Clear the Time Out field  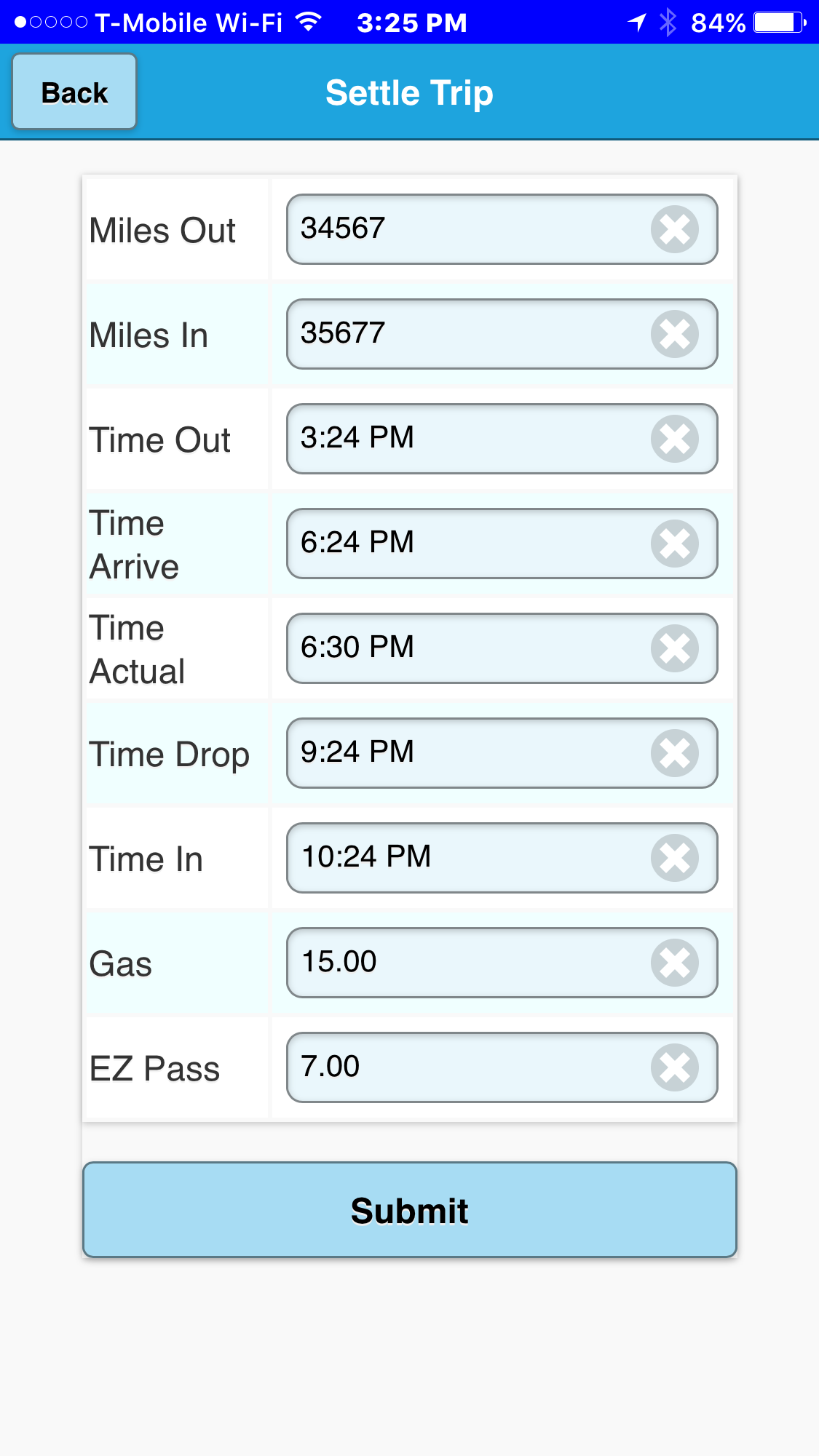675,439
